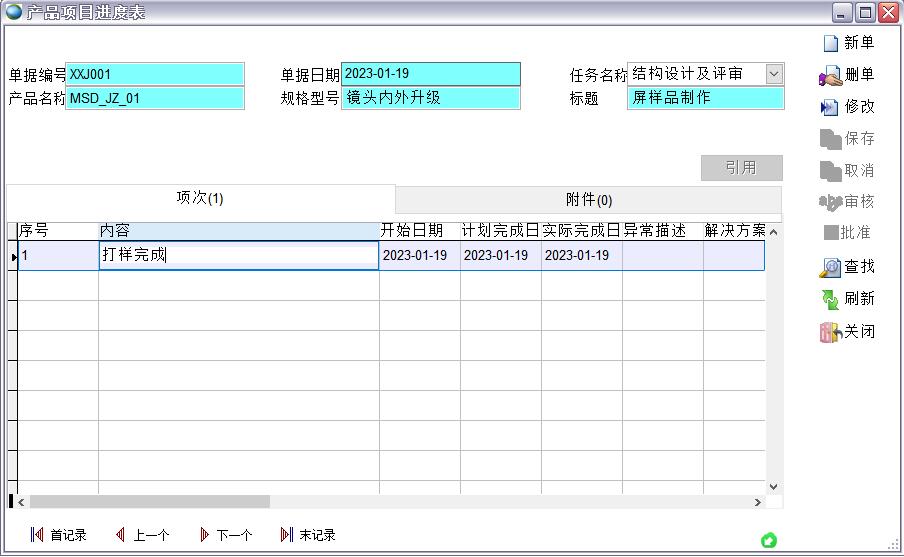Click the 单据编号 field XXJ001
Image resolution: width=904 pixels, height=557 pixels.
pos(155,74)
